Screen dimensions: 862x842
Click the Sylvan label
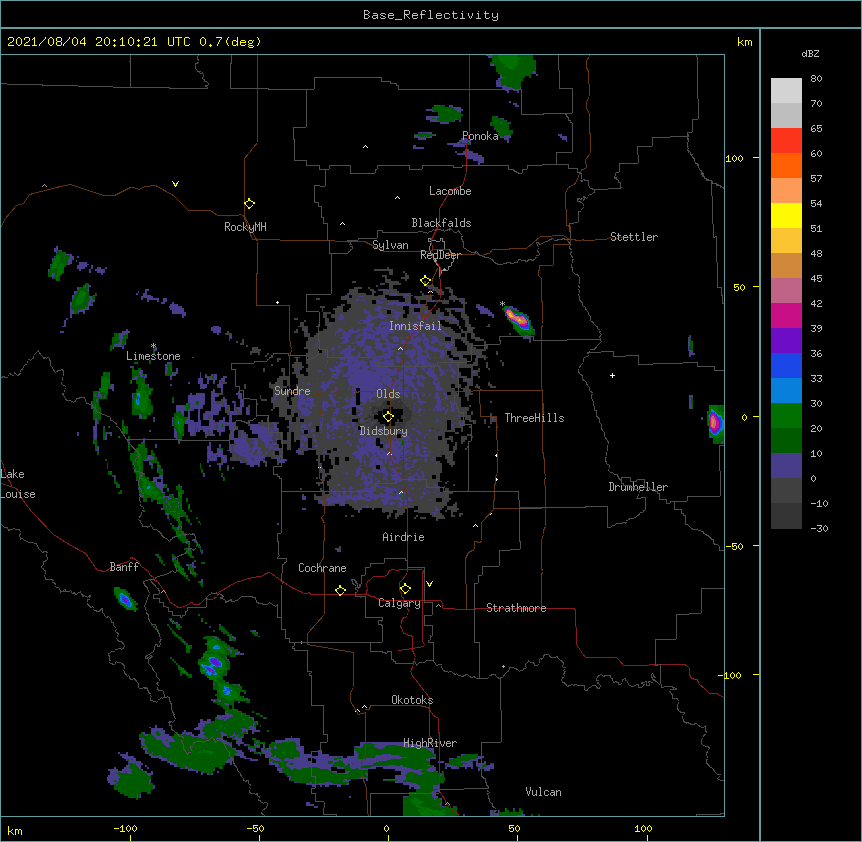tap(390, 245)
